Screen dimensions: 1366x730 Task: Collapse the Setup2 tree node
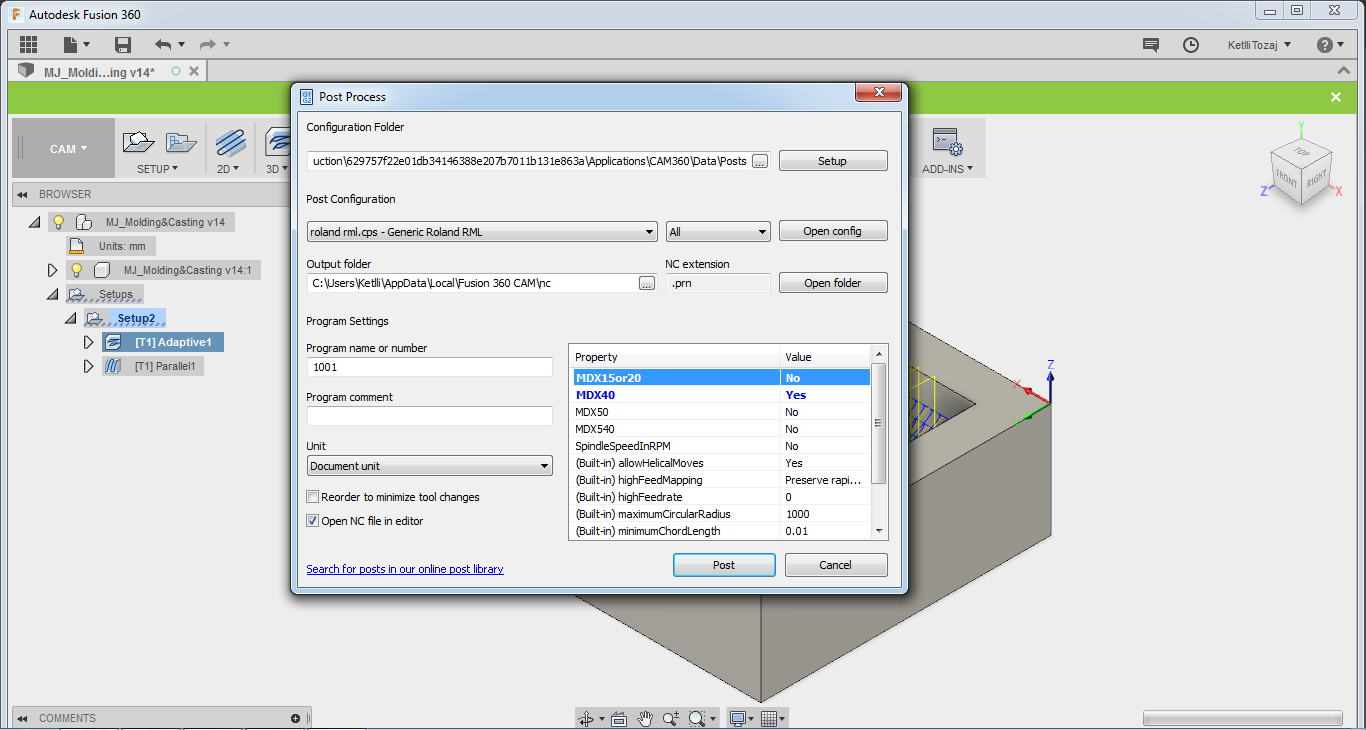click(71, 318)
